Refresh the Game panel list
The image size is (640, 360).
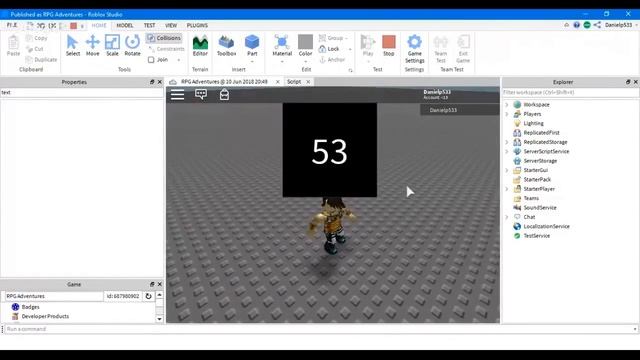pyautogui.click(x=149, y=296)
